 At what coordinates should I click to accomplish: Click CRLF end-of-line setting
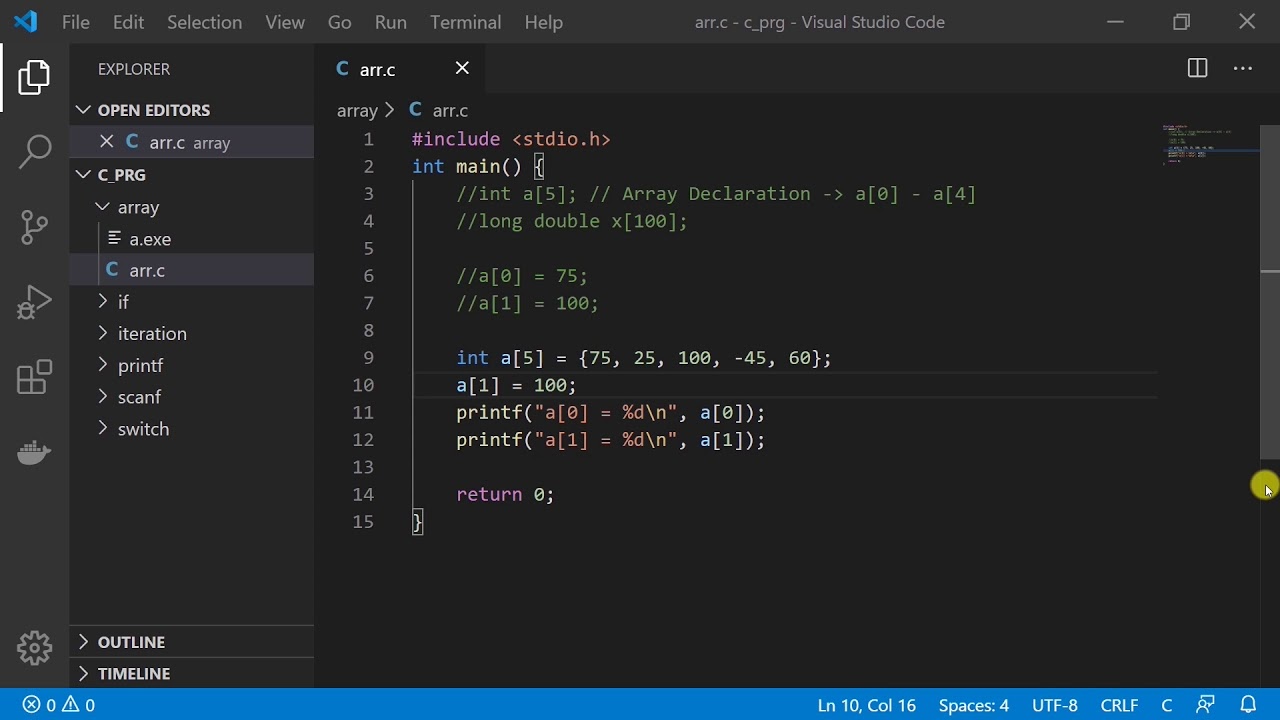click(1119, 705)
